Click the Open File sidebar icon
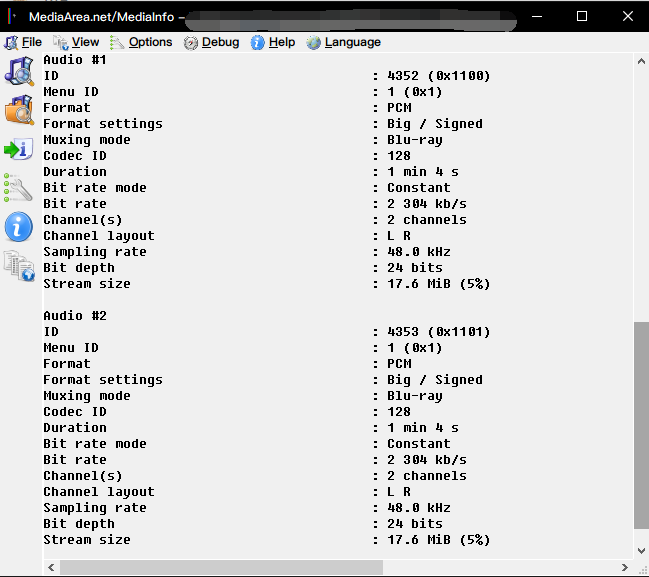Screen dimensions: 649x577 [x=19, y=71]
